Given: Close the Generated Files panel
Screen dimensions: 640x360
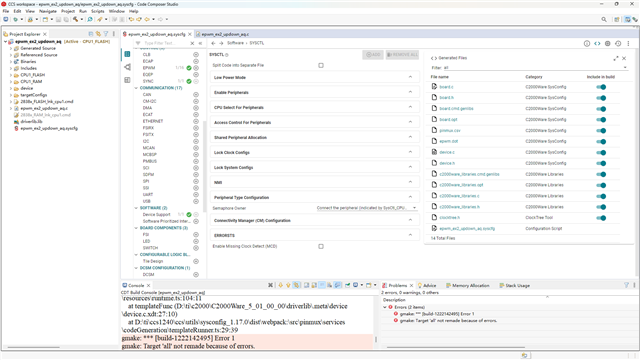Looking at the screenshot, I should point(624,58).
